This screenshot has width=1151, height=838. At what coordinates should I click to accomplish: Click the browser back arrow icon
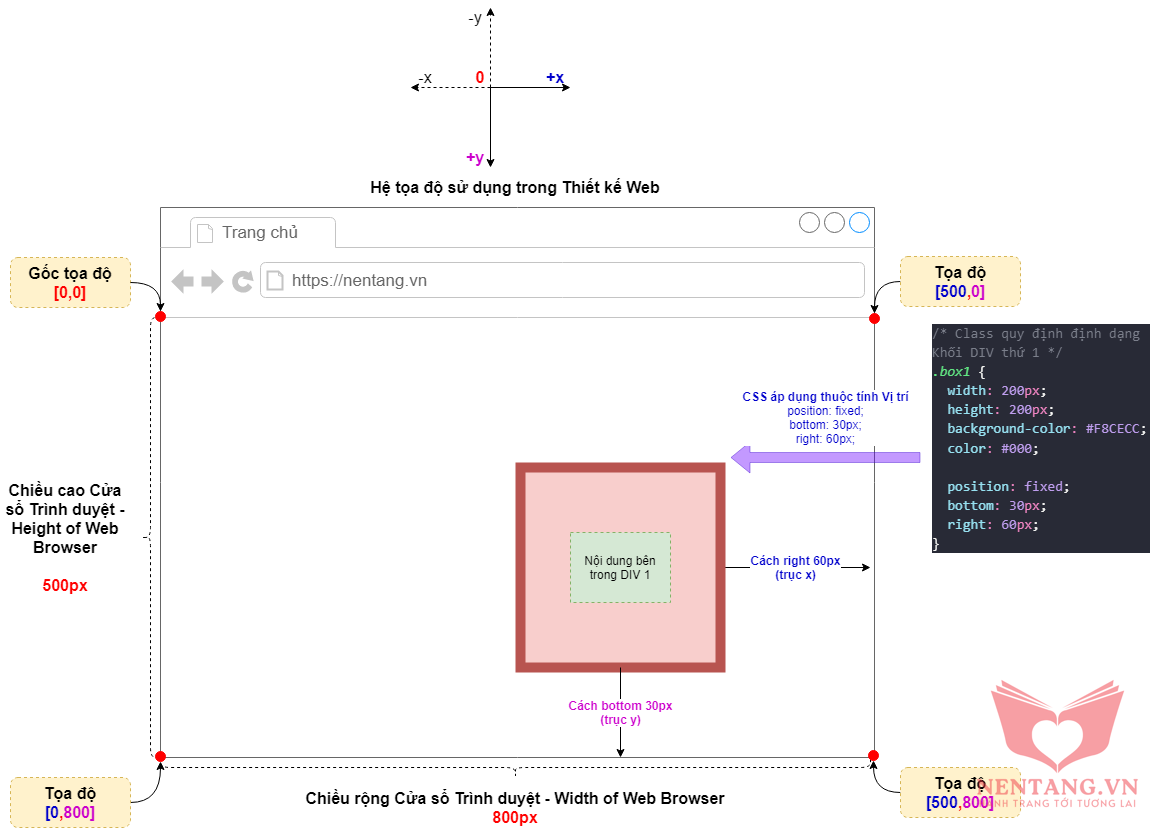[x=182, y=281]
